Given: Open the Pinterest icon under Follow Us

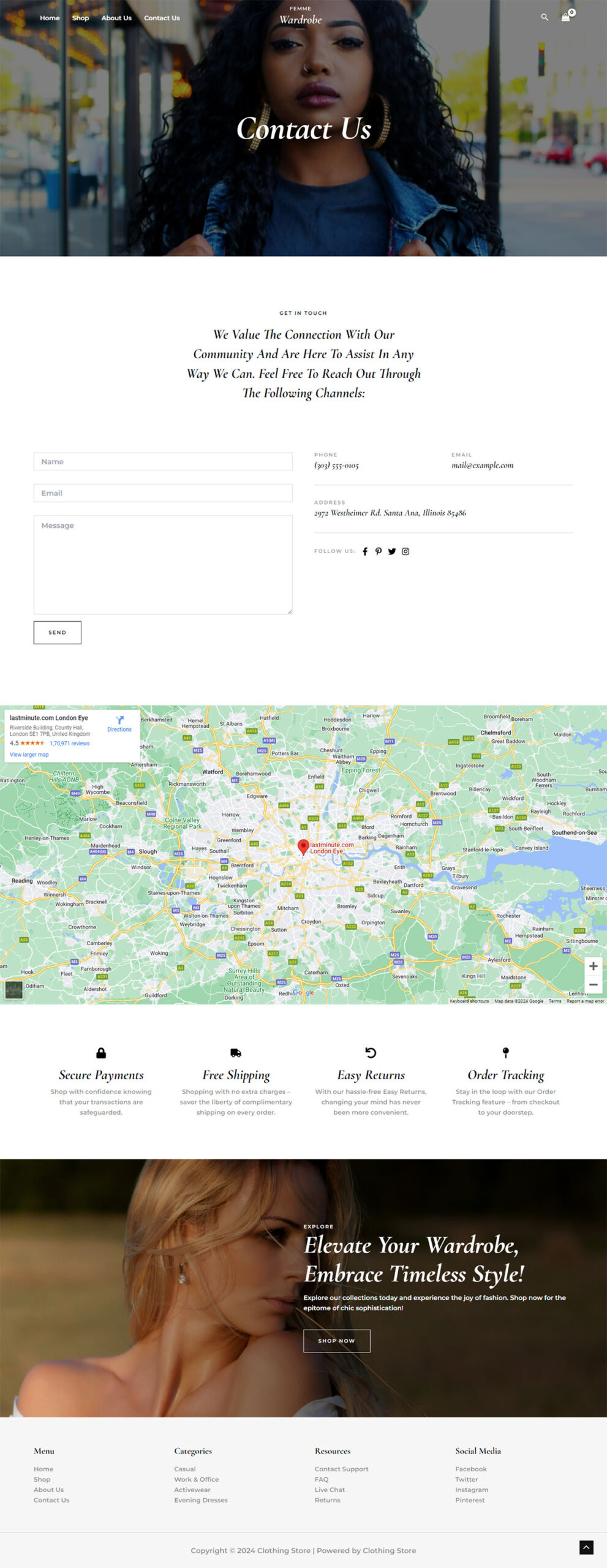Looking at the screenshot, I should pyautogui.click(x=379, y=551).
